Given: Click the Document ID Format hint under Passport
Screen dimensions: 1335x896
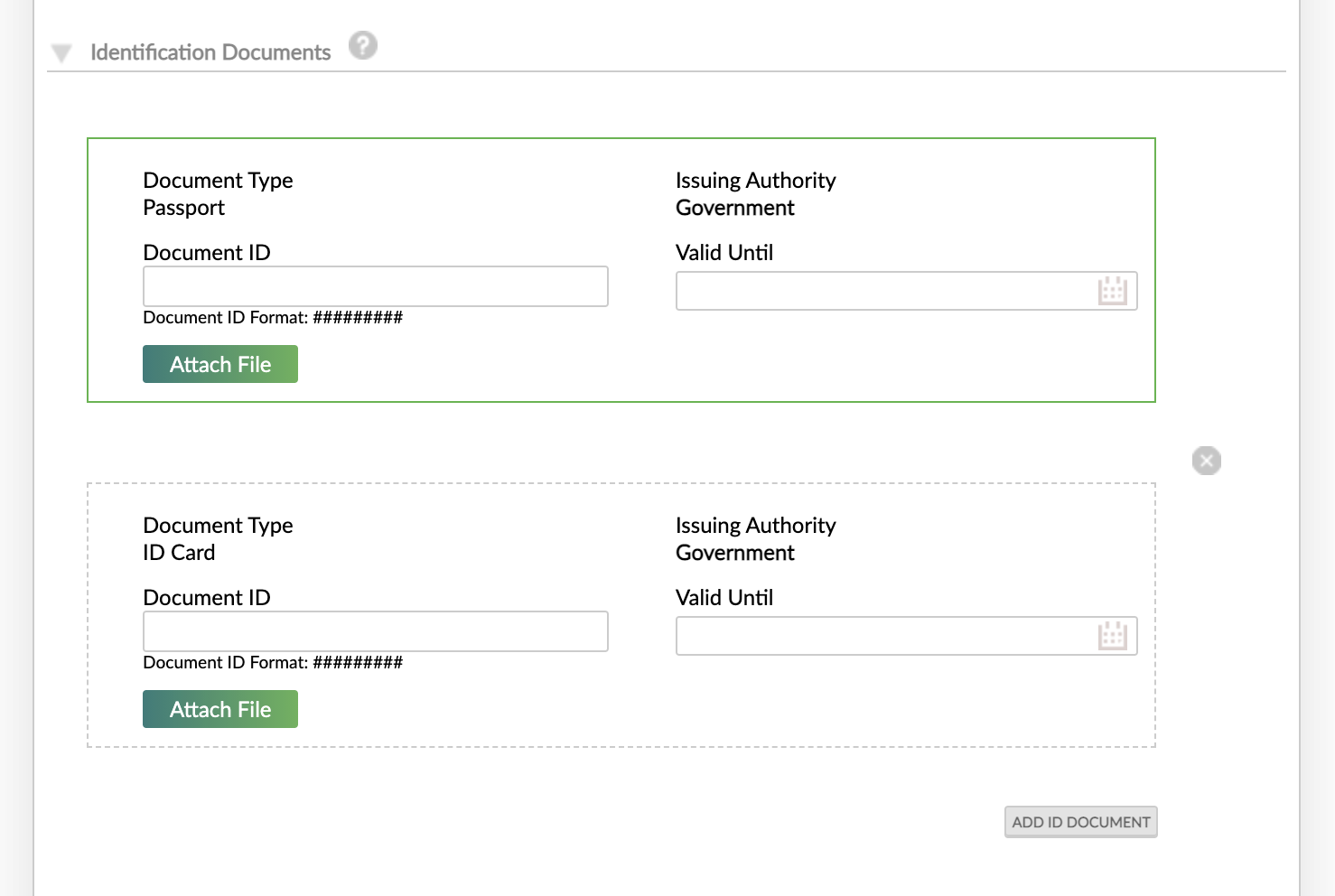Looking at the screenshot, I should pyautogui.click(x=273, y=317).
